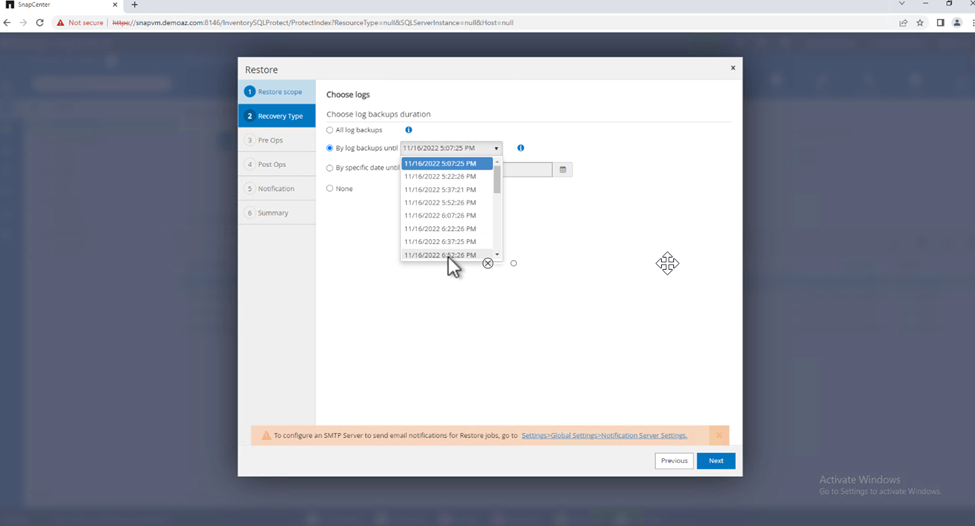Click the browser reload icon
This screenshot has height=526, width=975.
40,22
